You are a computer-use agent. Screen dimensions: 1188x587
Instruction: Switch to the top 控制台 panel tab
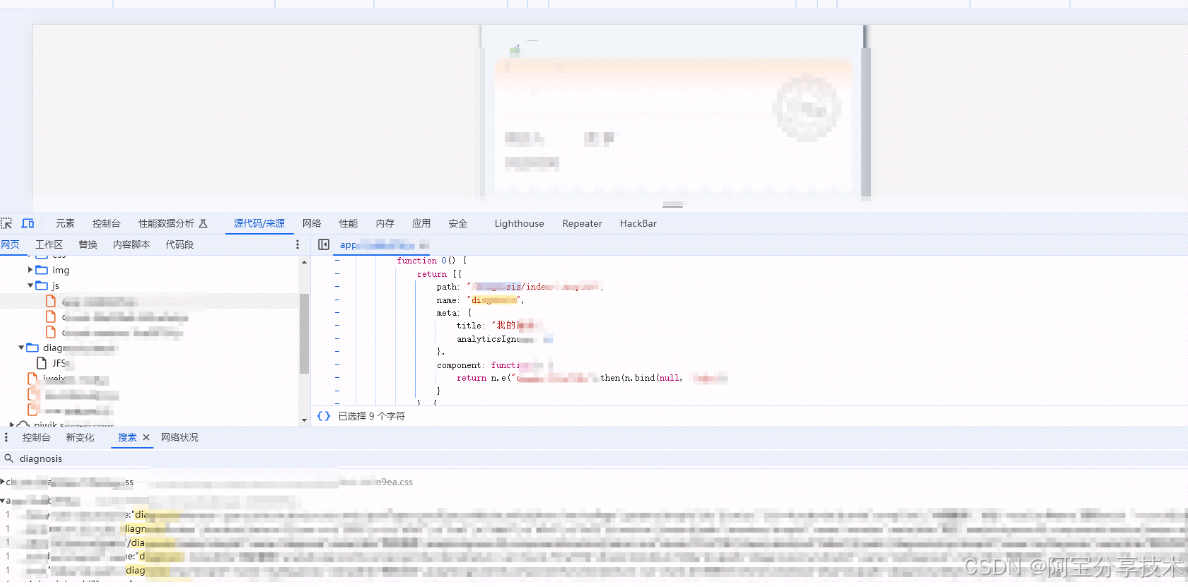pos(106,223)
